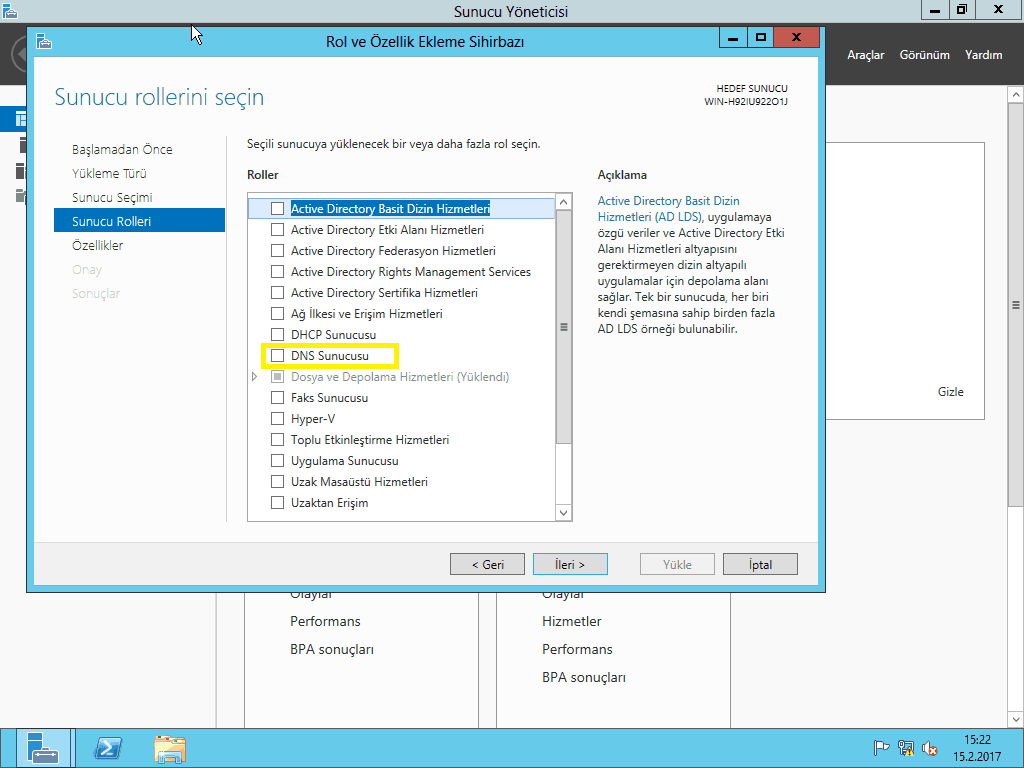
Task: Go to Başlamadan Önce step
Action: tap(122, 150)
